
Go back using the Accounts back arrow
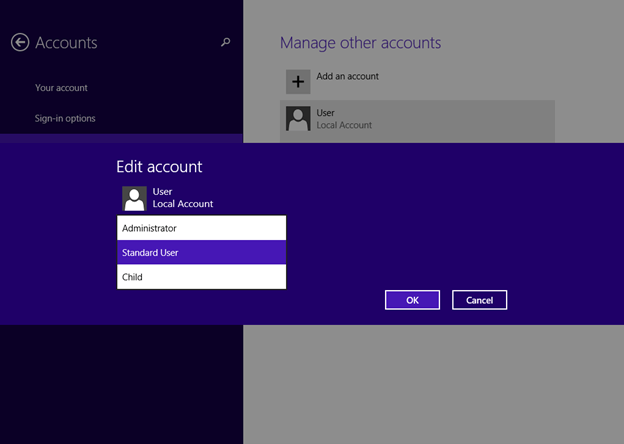tap(20, 42)
